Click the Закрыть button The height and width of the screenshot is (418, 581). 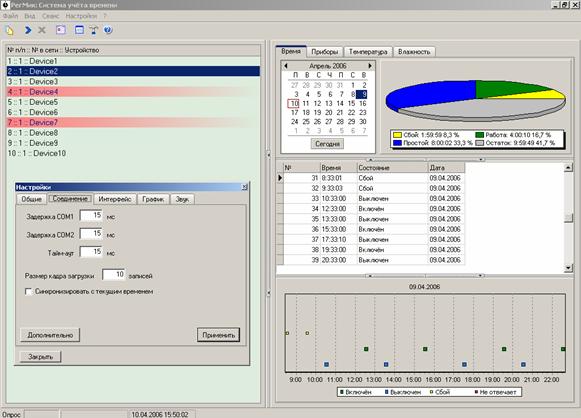click(x=40, y=357)
